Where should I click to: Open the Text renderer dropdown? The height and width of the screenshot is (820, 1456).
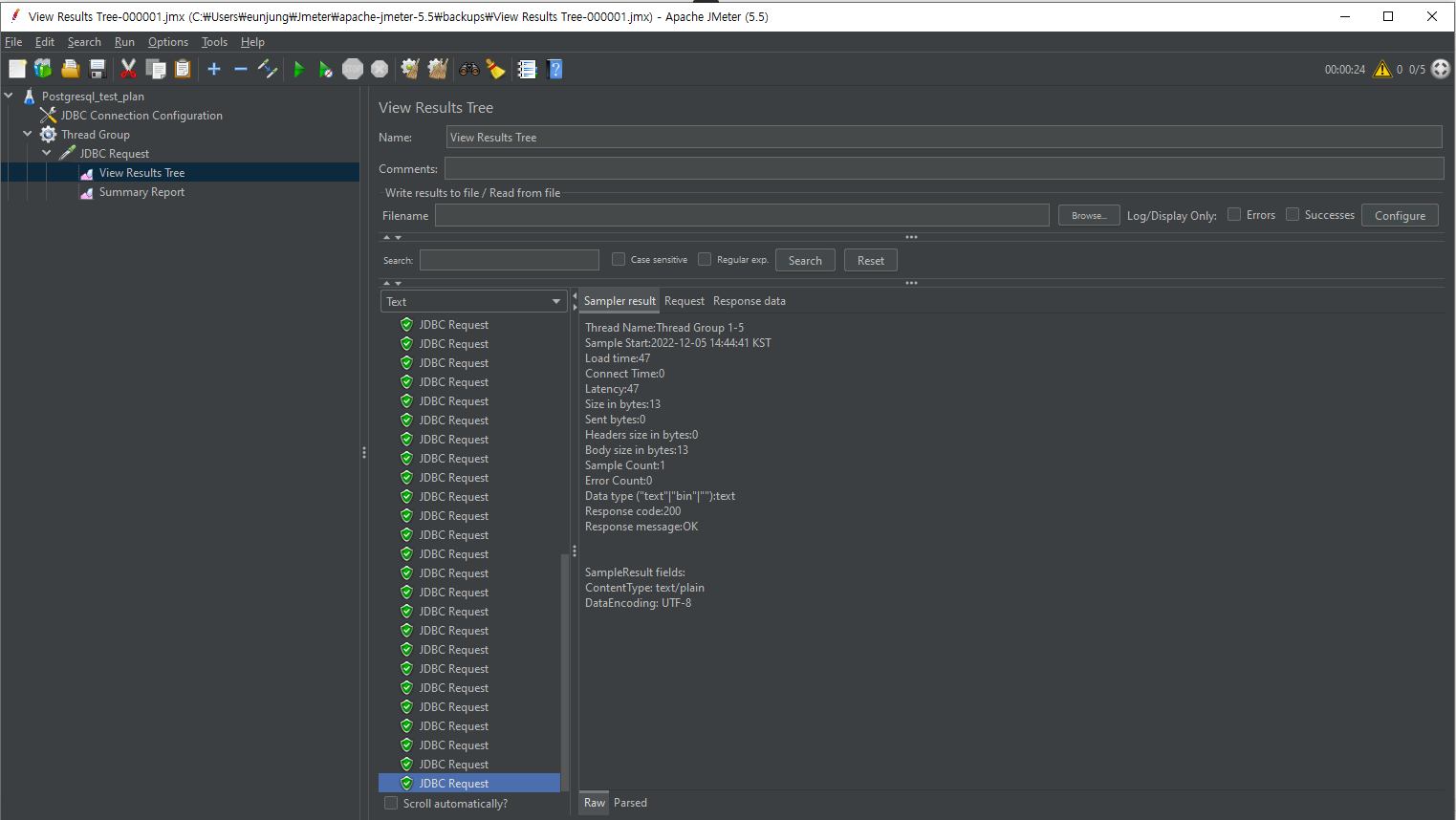tap(474, 301)
